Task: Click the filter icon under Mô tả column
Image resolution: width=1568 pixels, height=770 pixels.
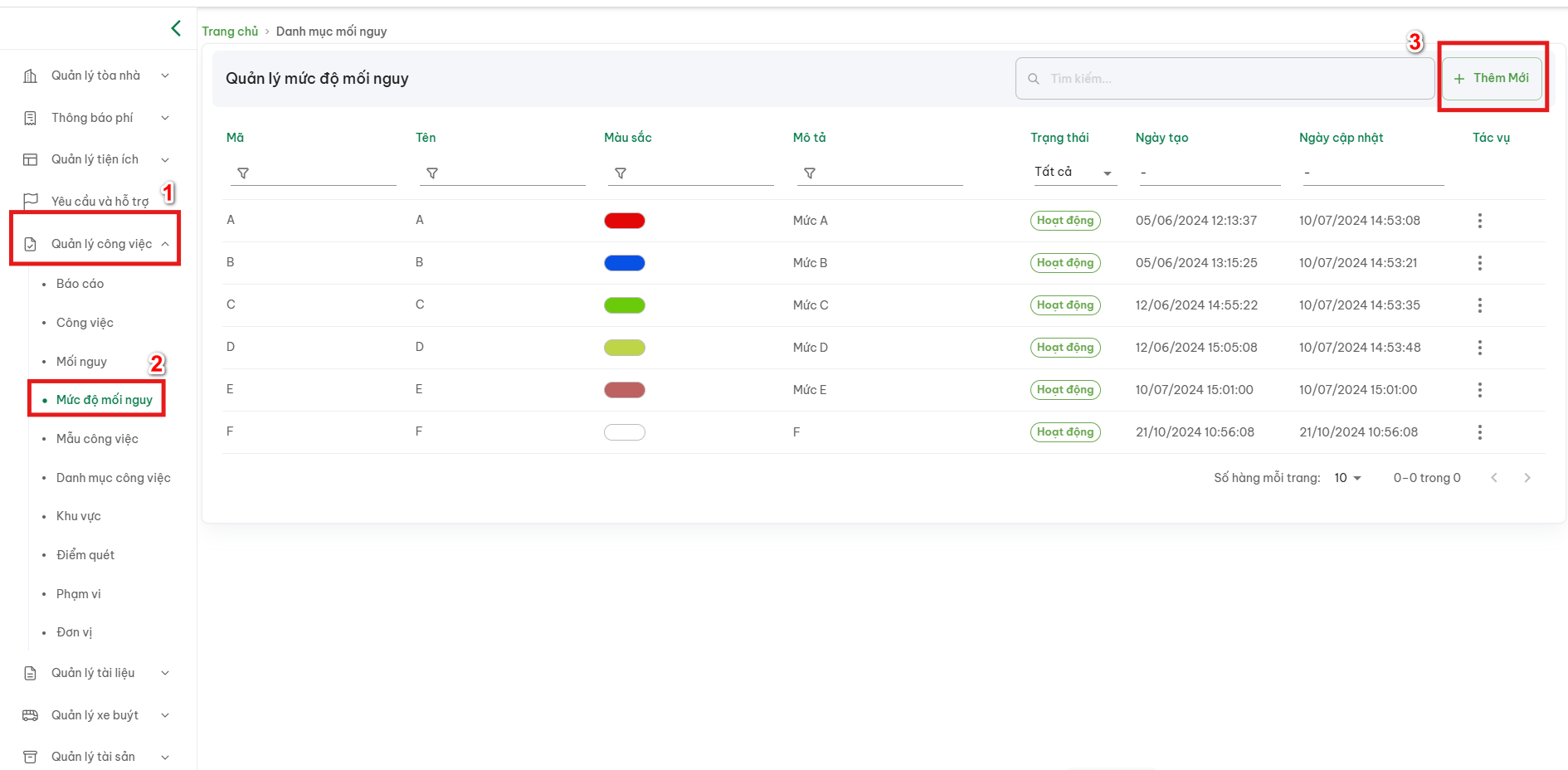Action: click(810, 173)
